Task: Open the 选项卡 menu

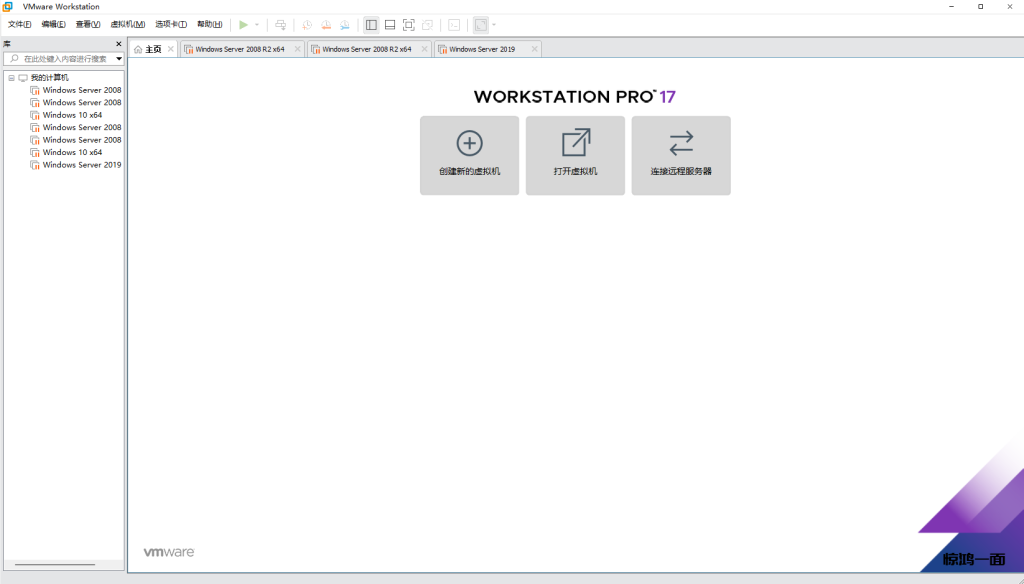Action: (x=170, y=24)
